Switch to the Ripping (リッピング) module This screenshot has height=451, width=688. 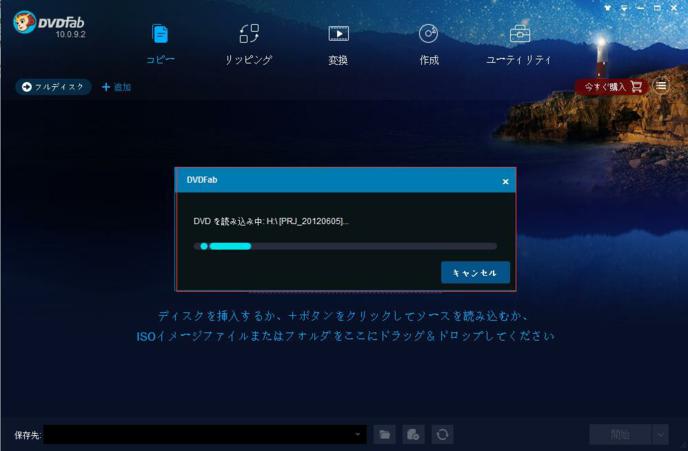click(248, 44)
